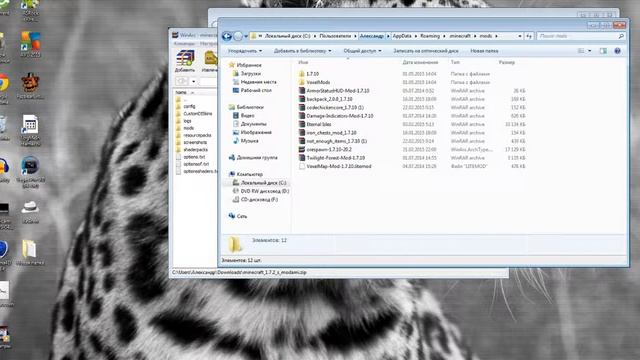Select the 1.7.10 folder icon
The height and width of the screenshot is (360, 640).
[302, 74]
